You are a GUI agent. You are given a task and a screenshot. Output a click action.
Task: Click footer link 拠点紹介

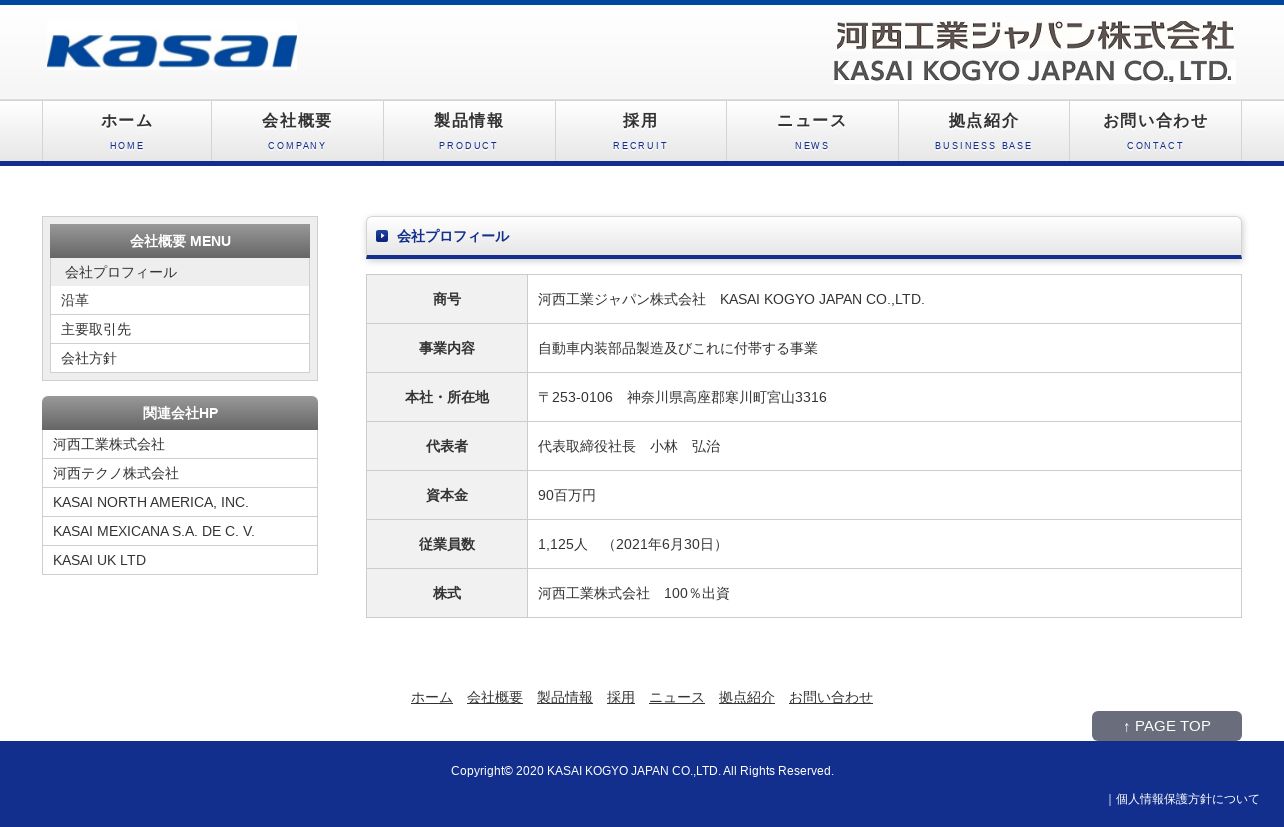(x=747, y=697)
